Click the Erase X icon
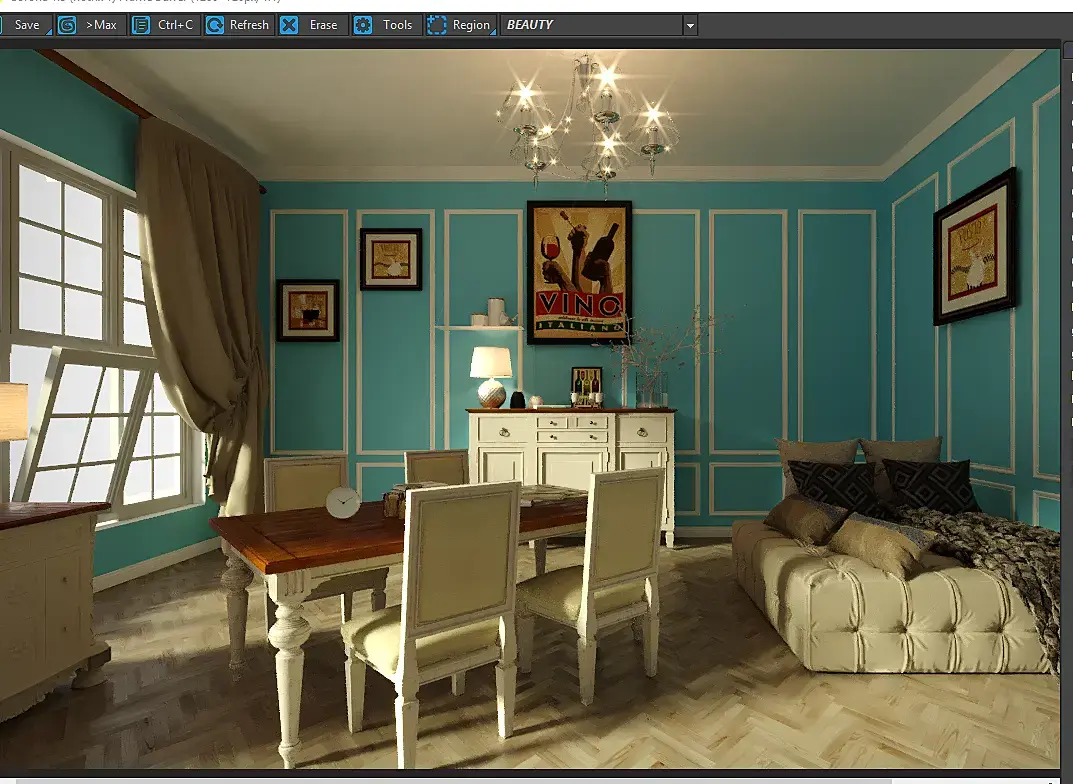 click(289, 25)
